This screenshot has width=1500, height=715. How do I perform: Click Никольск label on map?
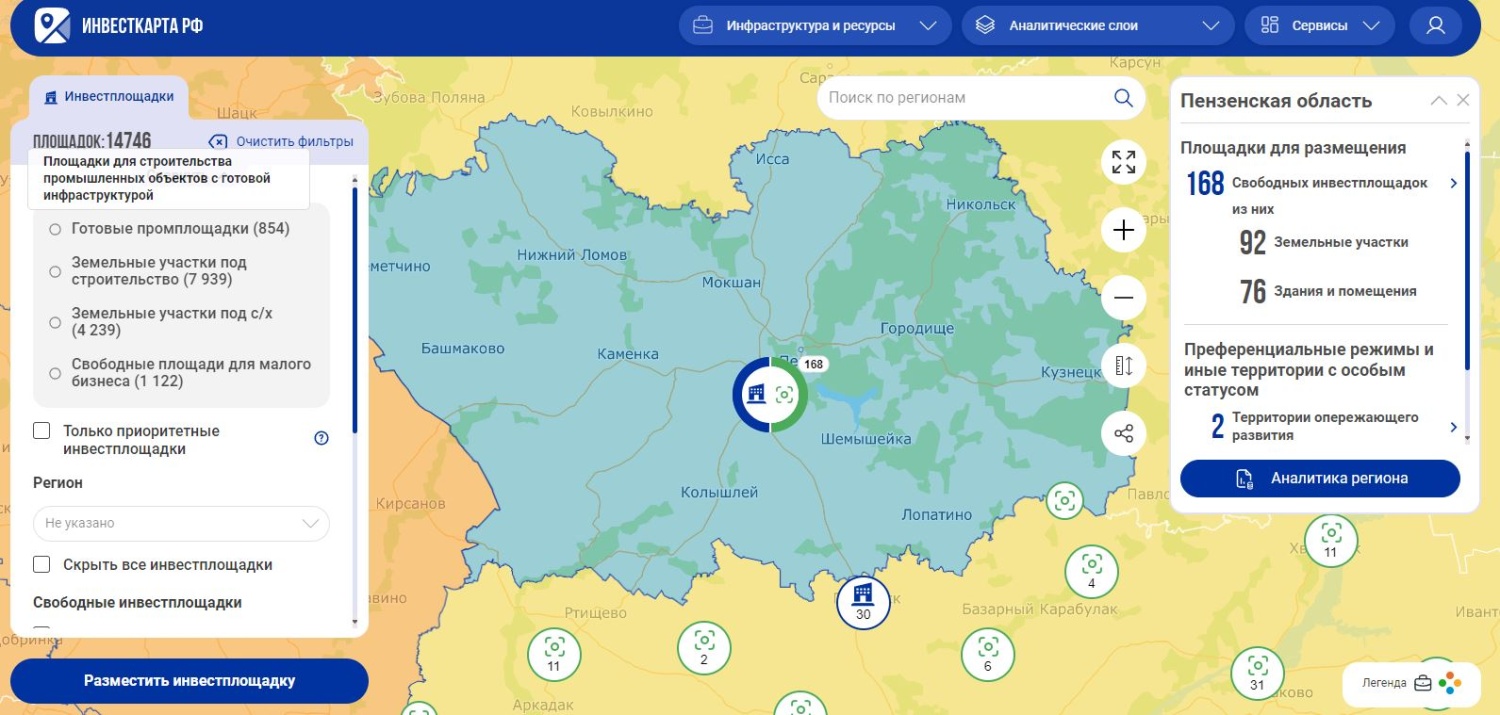coord(981,204)
